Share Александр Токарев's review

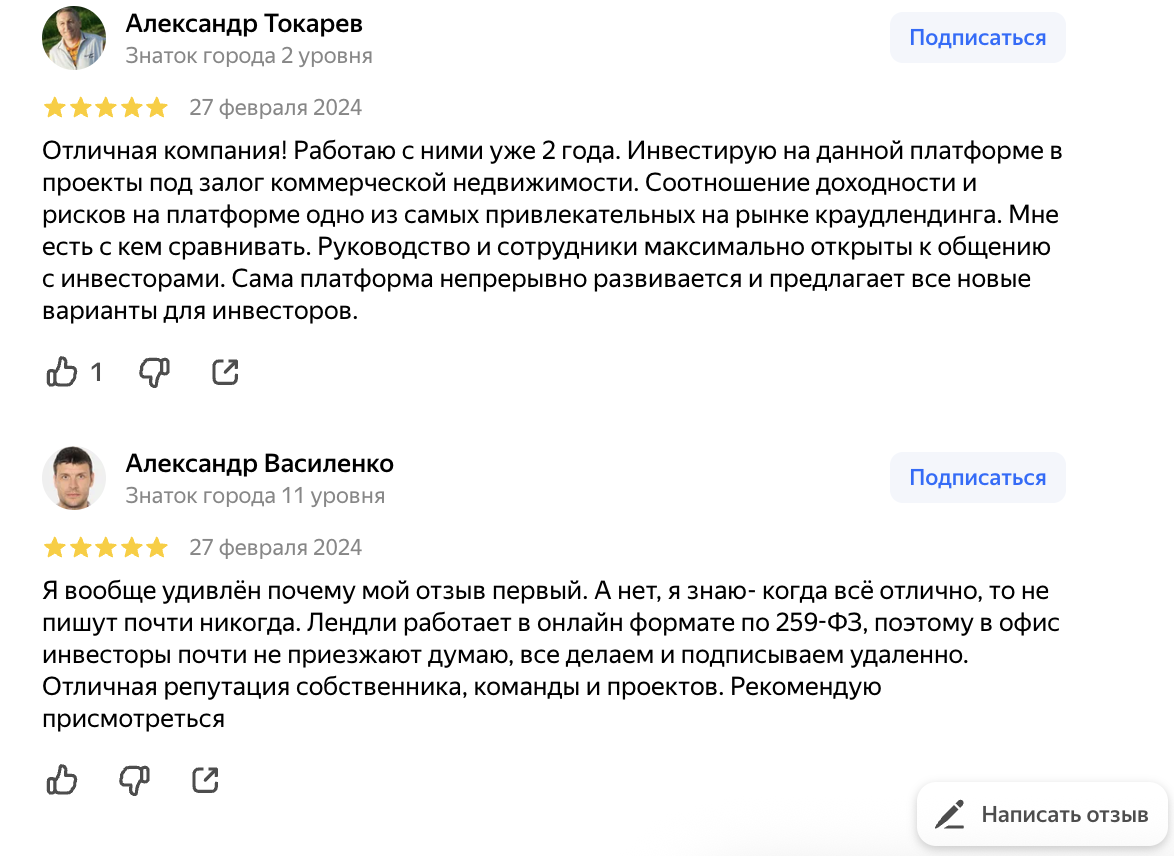tap(226, 373)
